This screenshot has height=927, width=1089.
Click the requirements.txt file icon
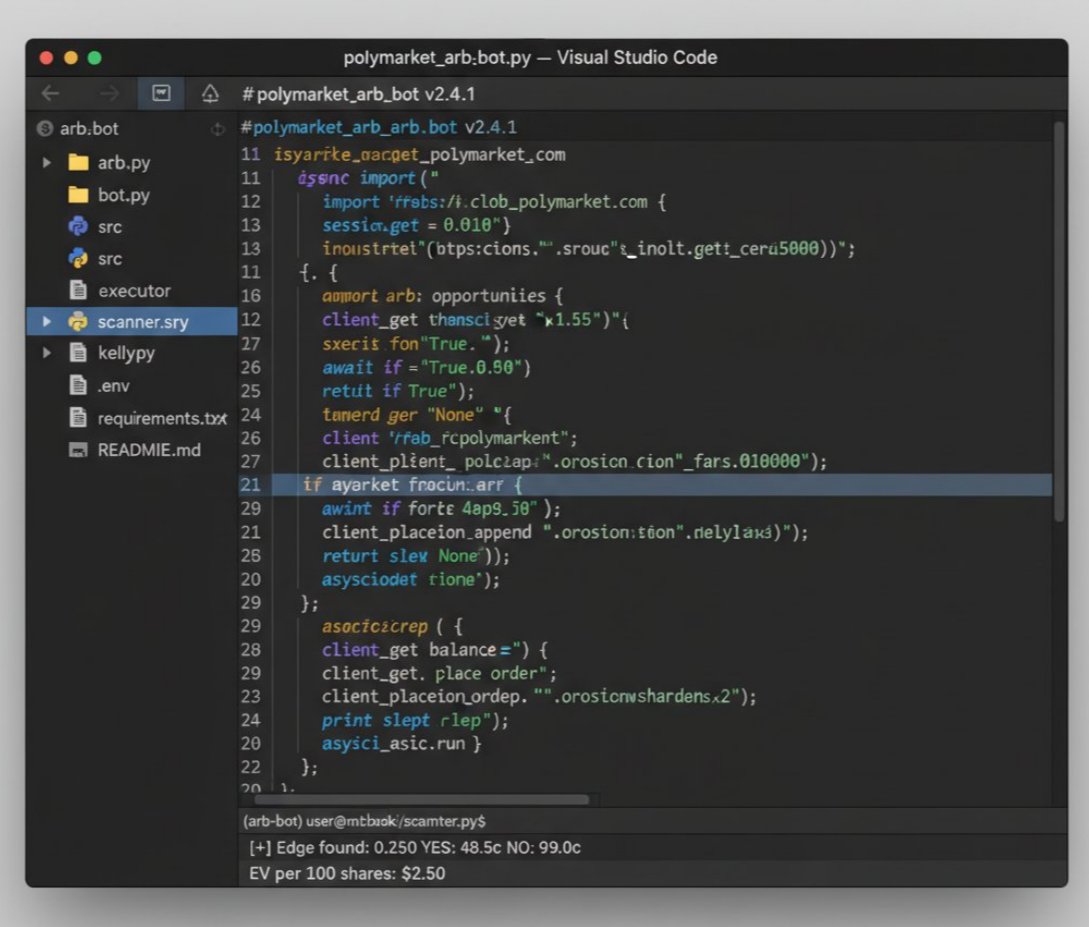(78, 418)
